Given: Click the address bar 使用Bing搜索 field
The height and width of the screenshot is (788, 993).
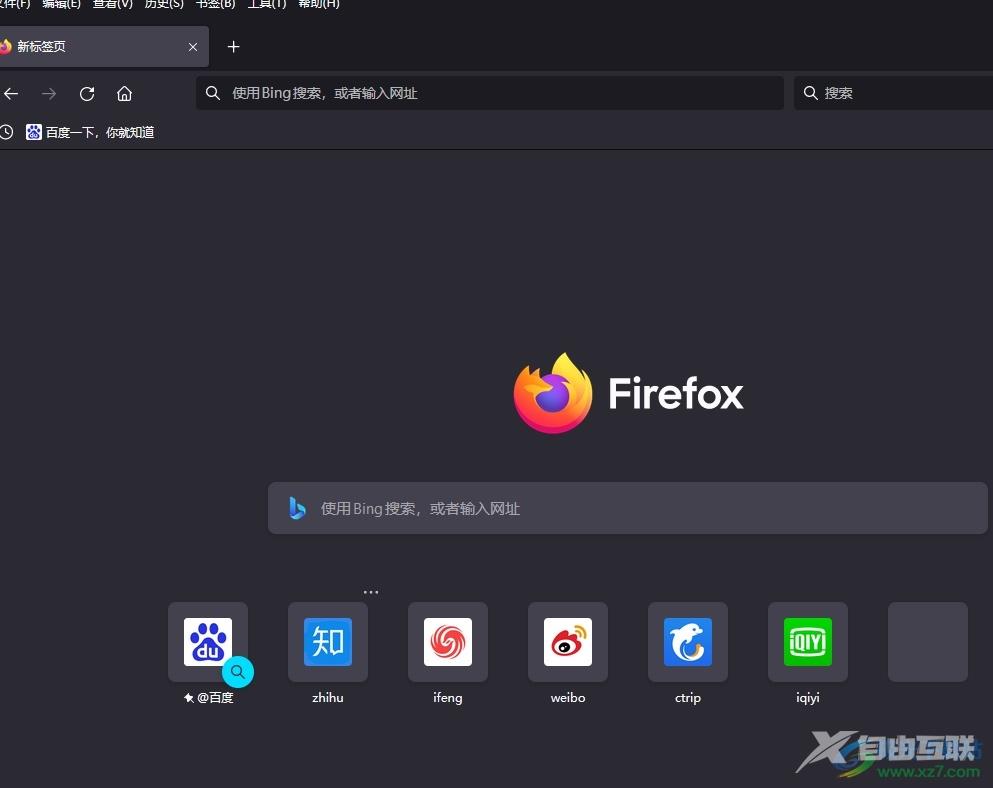Looking at the screenshot, I should [x=490, y=93].
